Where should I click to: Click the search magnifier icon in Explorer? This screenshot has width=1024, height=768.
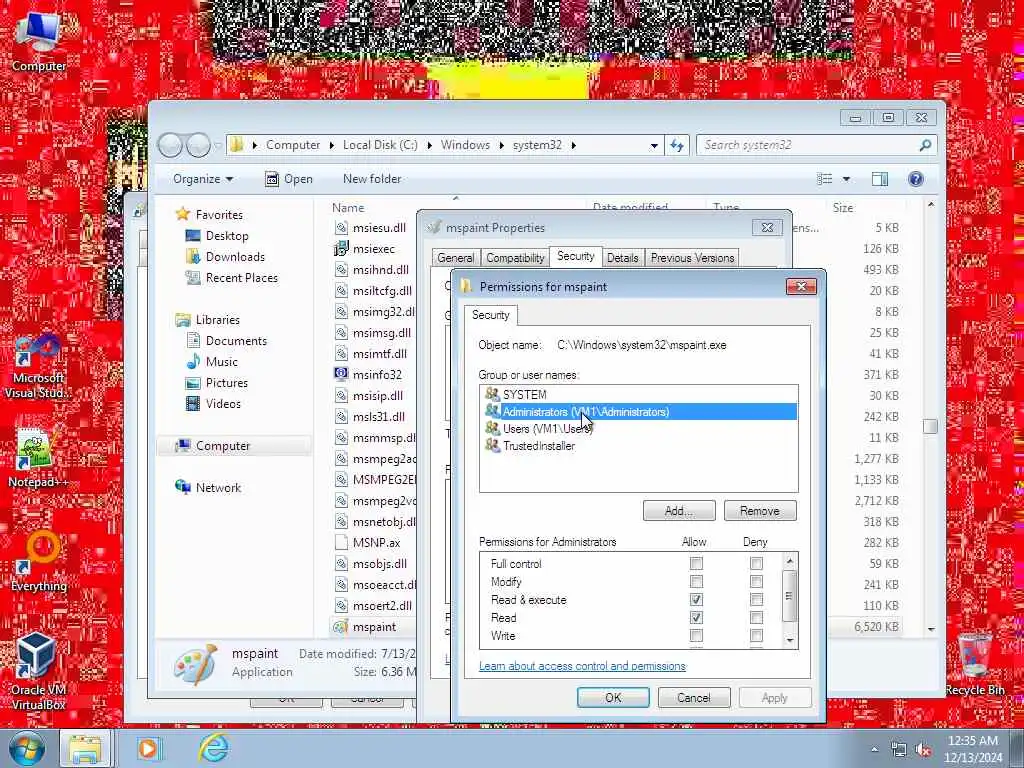925,145
